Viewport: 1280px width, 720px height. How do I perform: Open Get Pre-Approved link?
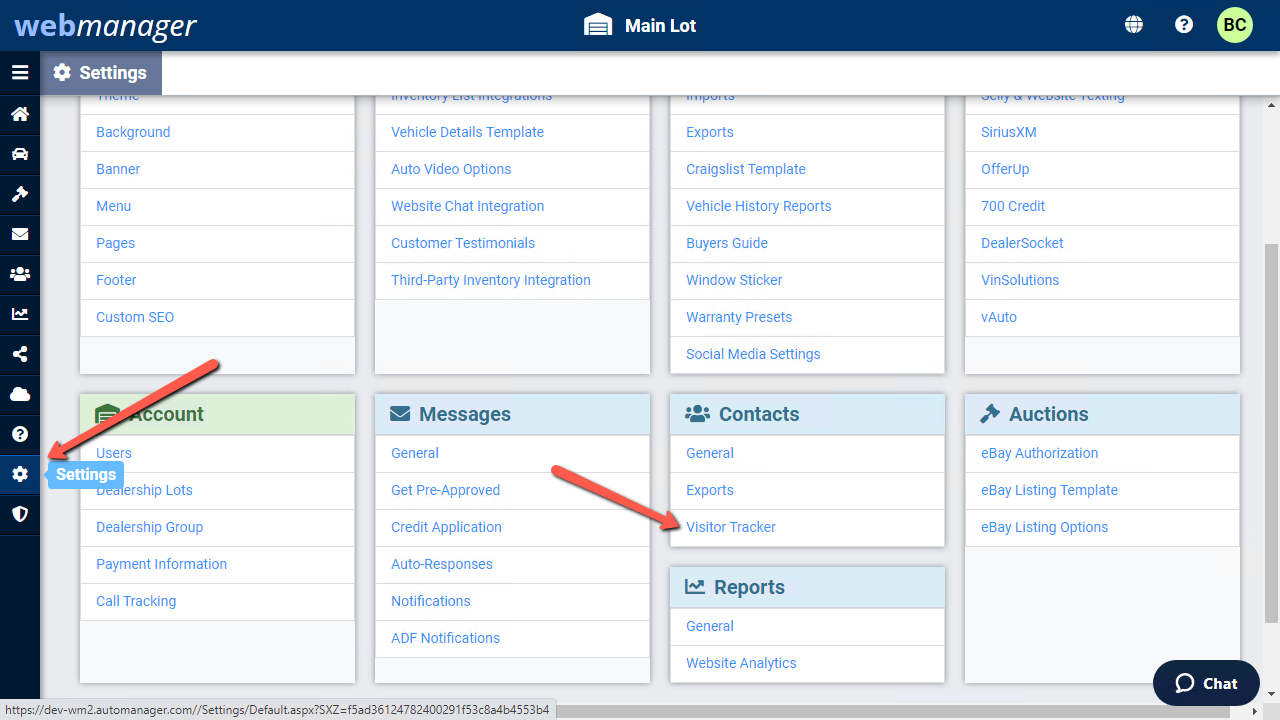coord(446,490)
